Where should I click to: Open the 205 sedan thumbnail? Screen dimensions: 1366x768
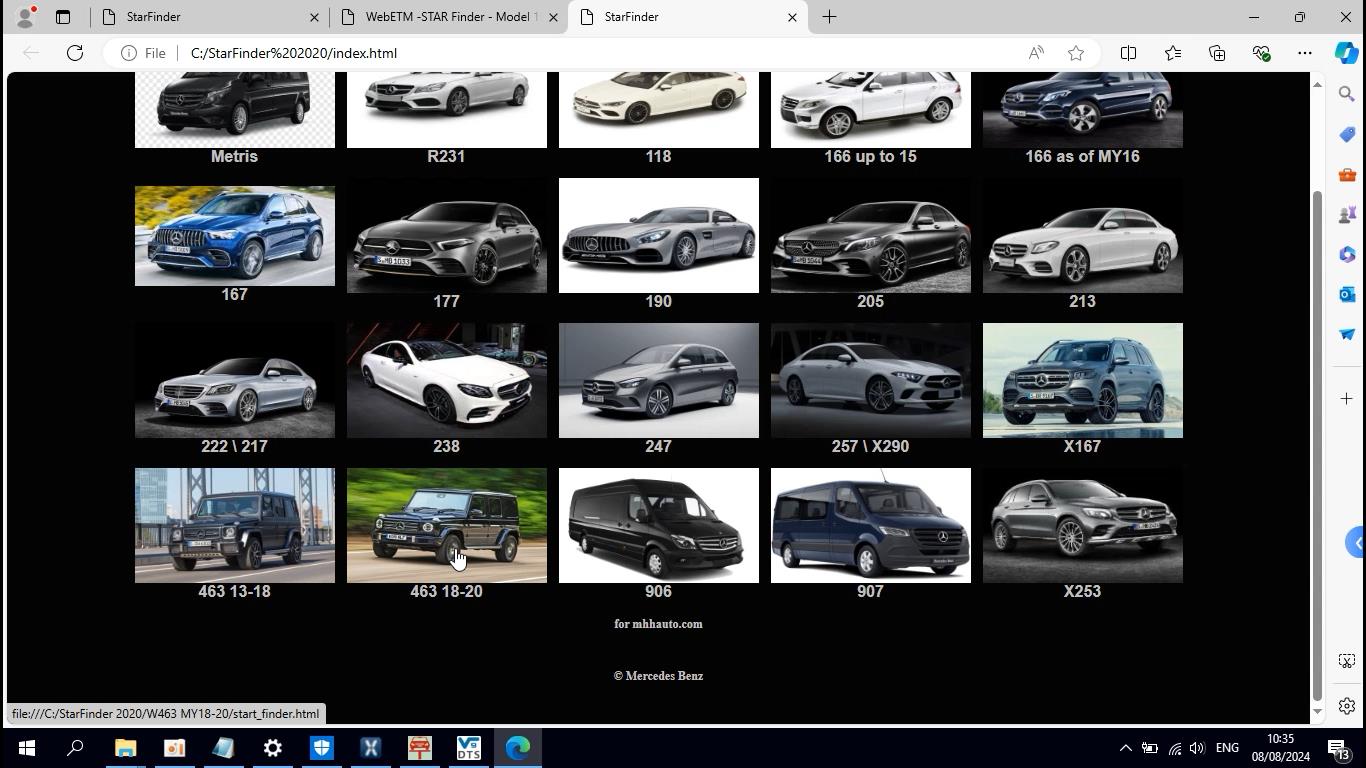coord(870,236)
